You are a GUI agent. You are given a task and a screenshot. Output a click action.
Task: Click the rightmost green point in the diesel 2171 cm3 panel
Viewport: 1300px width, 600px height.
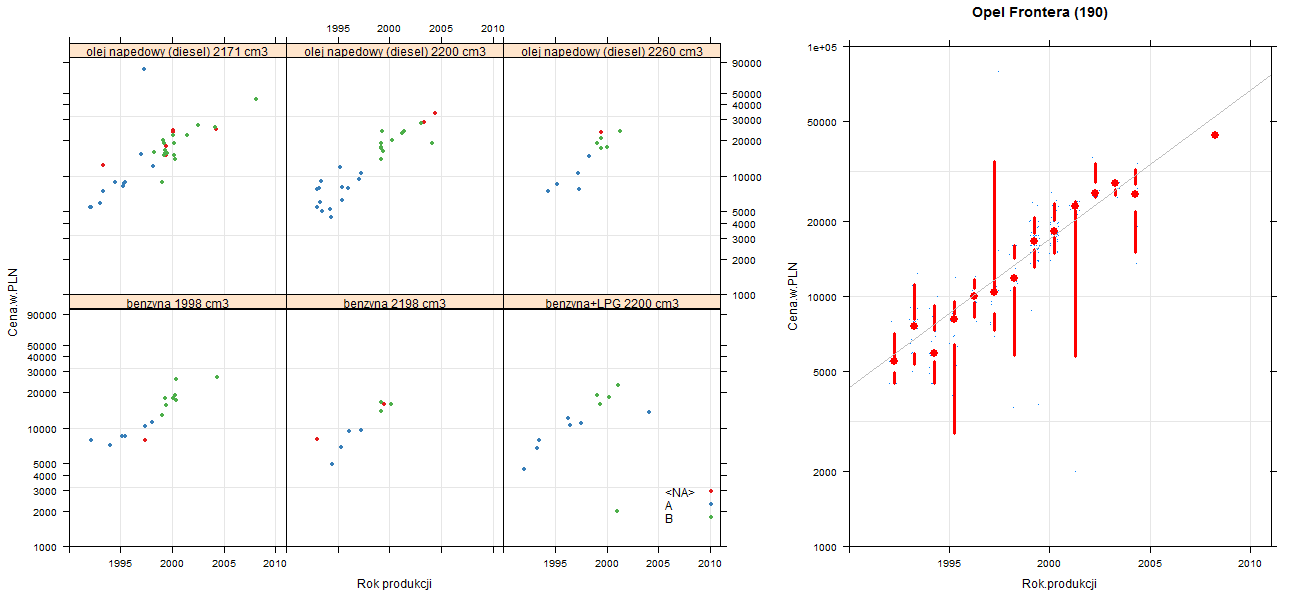point(256,99)
